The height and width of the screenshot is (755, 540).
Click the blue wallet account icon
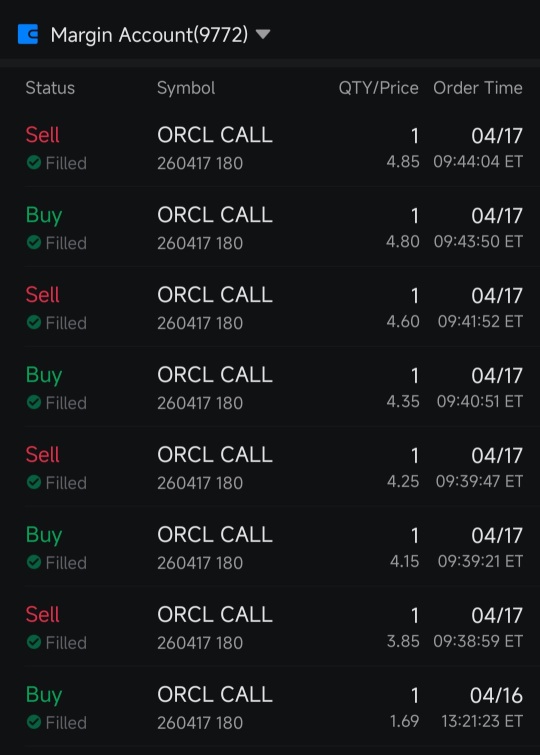pos(28,35)
